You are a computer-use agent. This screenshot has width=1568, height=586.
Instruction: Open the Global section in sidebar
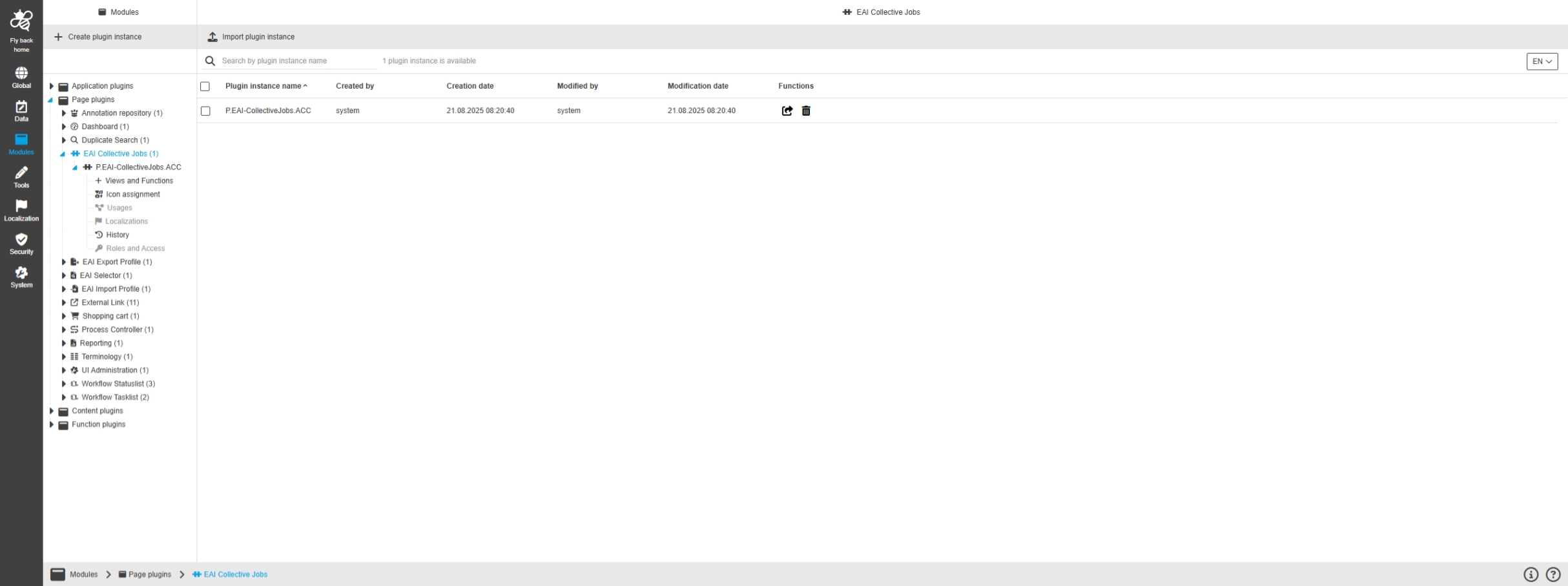click(x=21, y=78)
